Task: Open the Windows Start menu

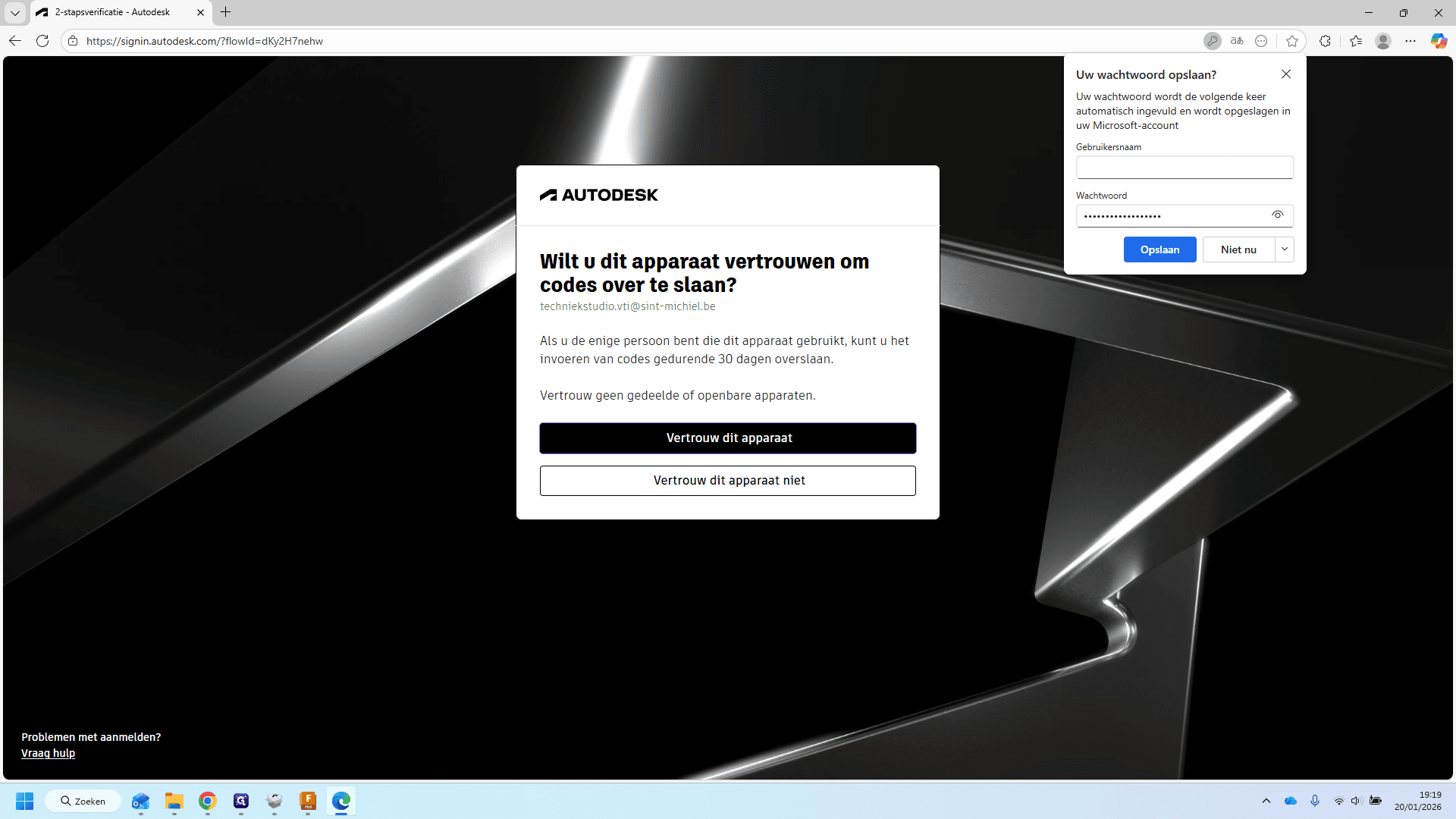Action: 24,801
